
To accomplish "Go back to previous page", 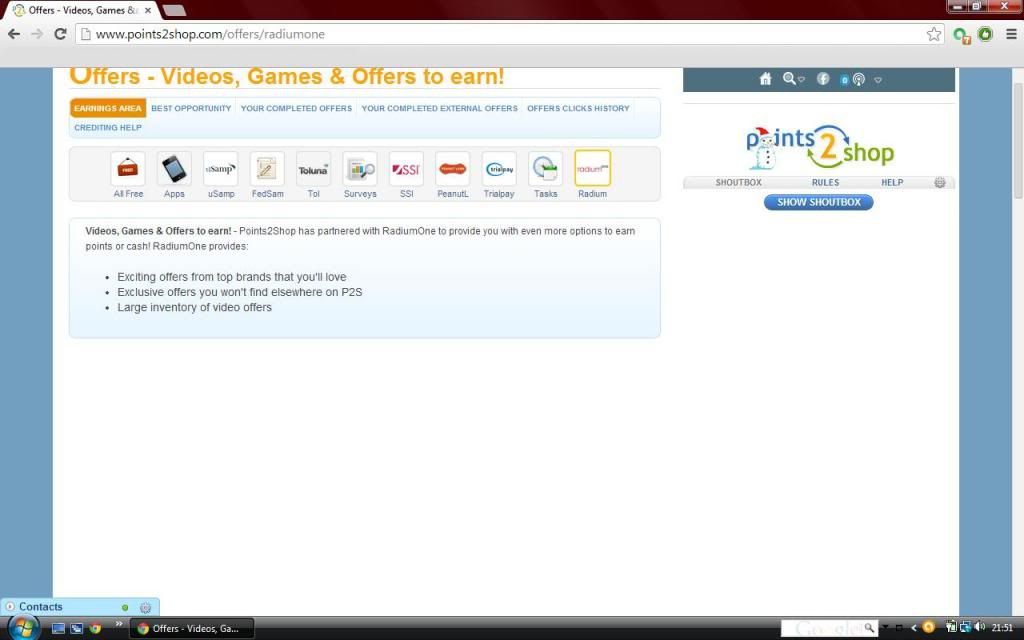I will click(x=14, y=34).
